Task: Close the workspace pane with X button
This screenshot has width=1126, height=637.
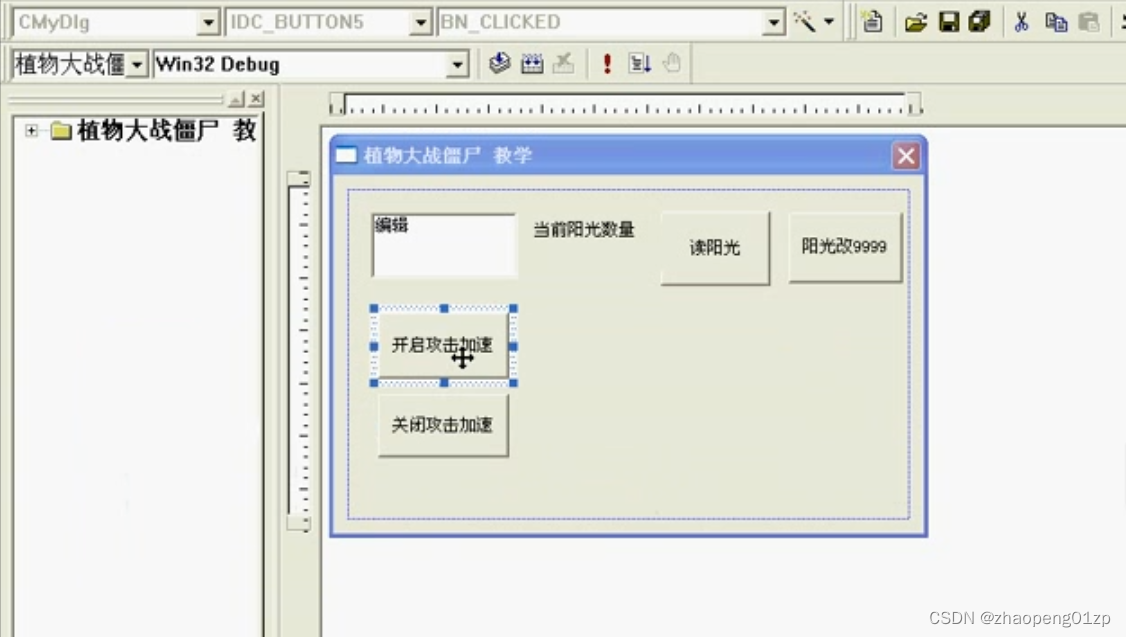Action: (256, 98)
